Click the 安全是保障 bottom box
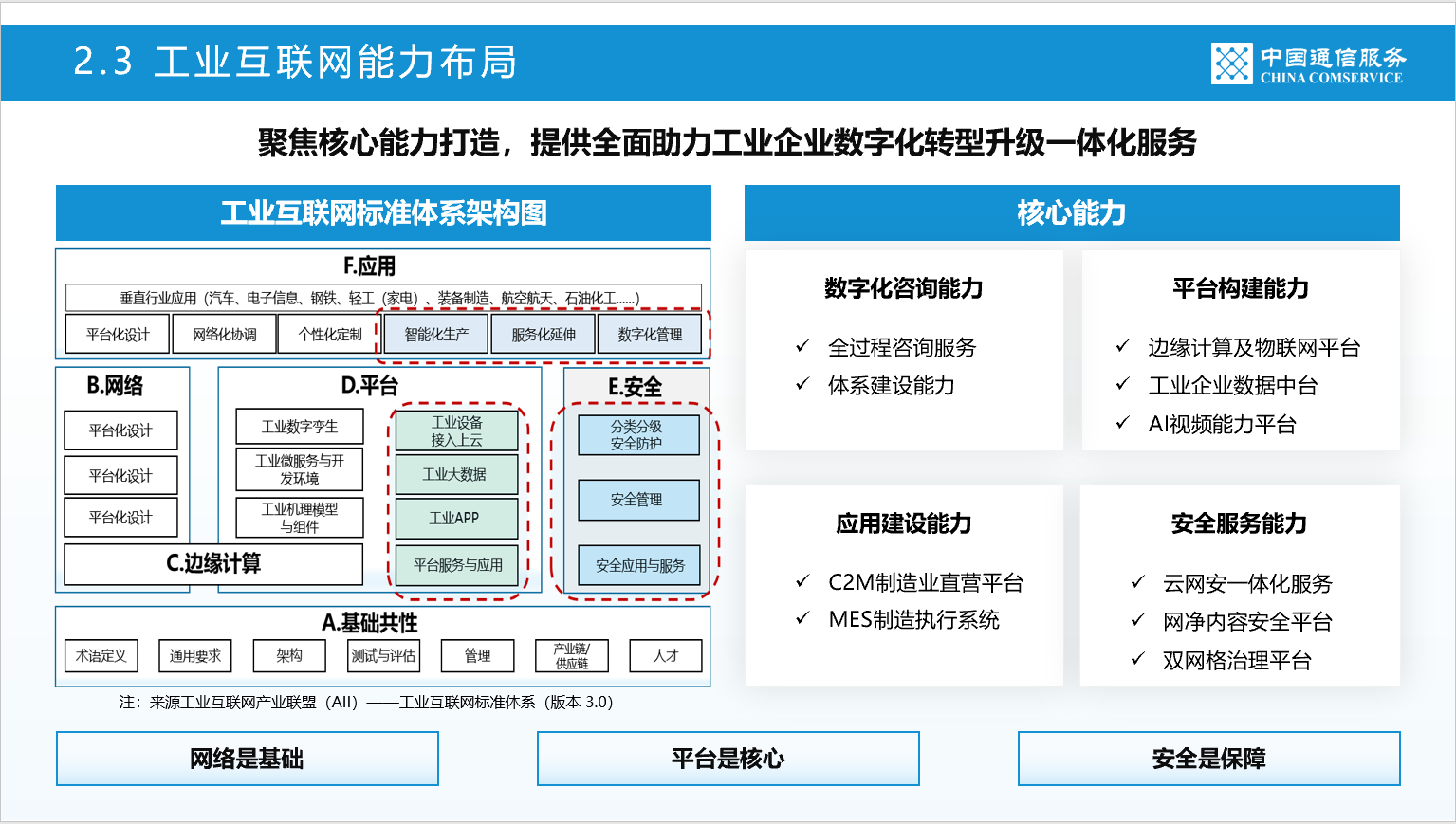Viewport: 1456px width, 824px height. [1209, 759]
